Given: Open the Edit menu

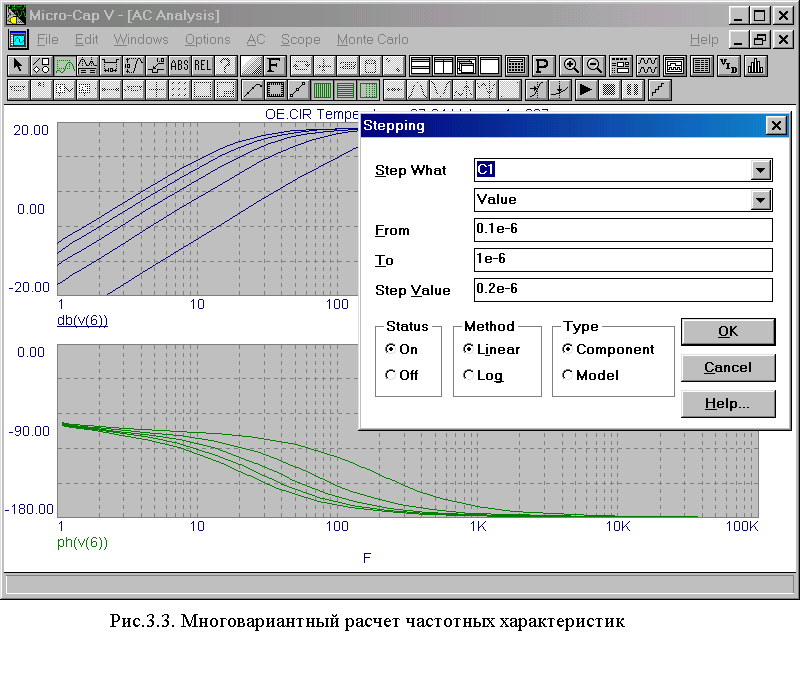Looking at the screenshot, I should 86,39.
